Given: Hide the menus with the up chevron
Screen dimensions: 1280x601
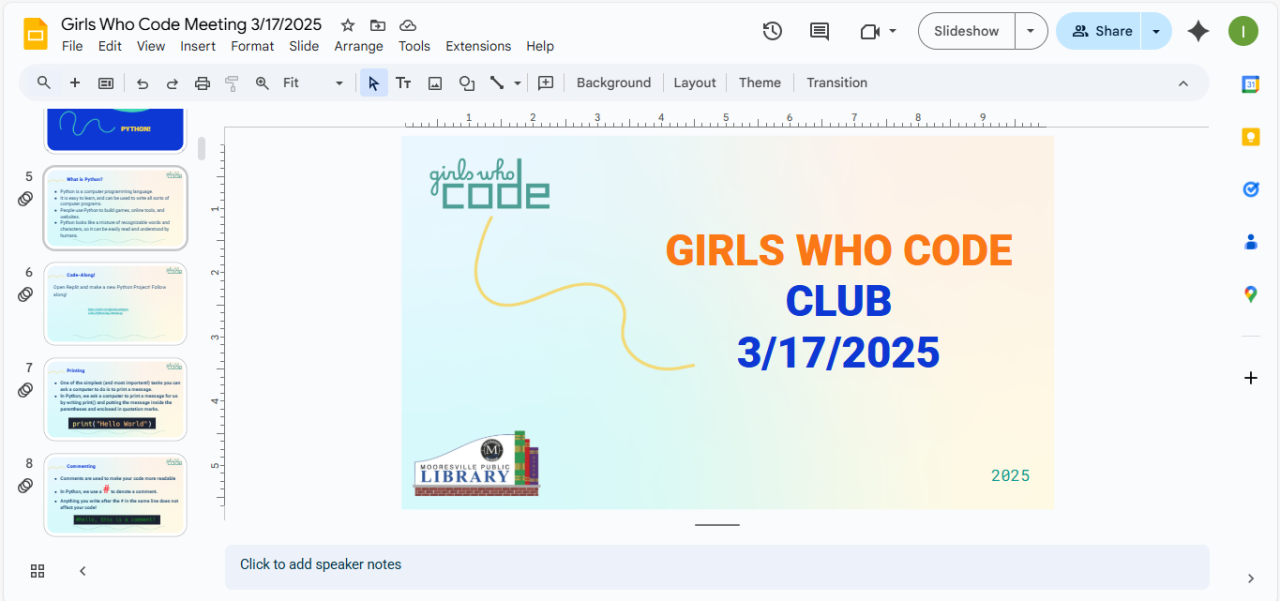Looking at the screenshot, I should 1183,83.
